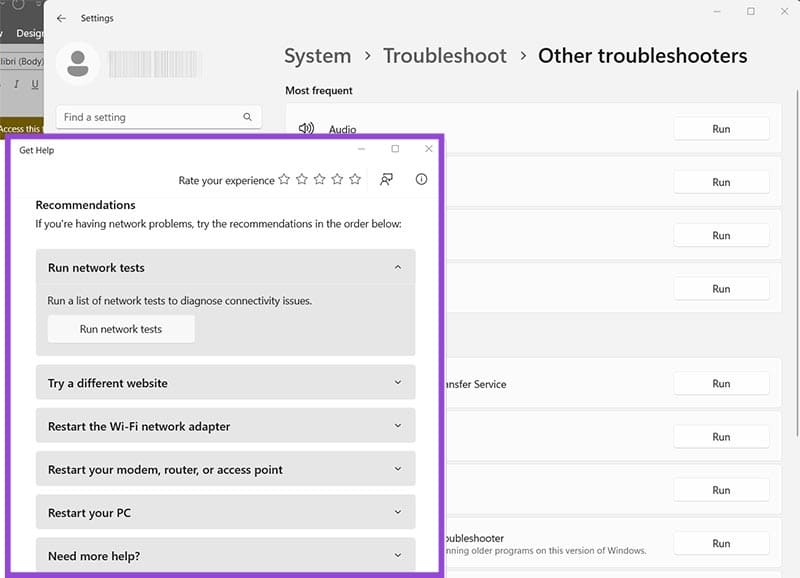Rate experience with the first star

284,179
